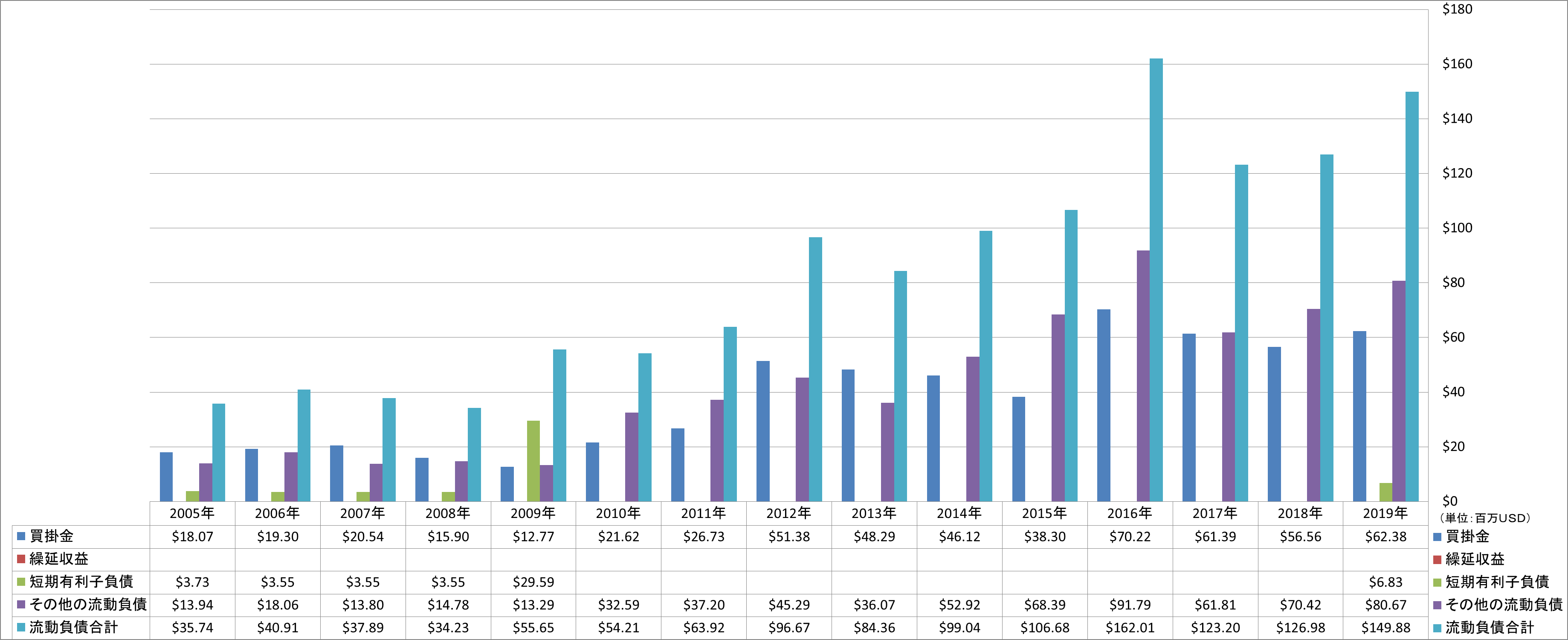
Task: Select the 2012 teal total bar
Action: (x=815, y=369)
